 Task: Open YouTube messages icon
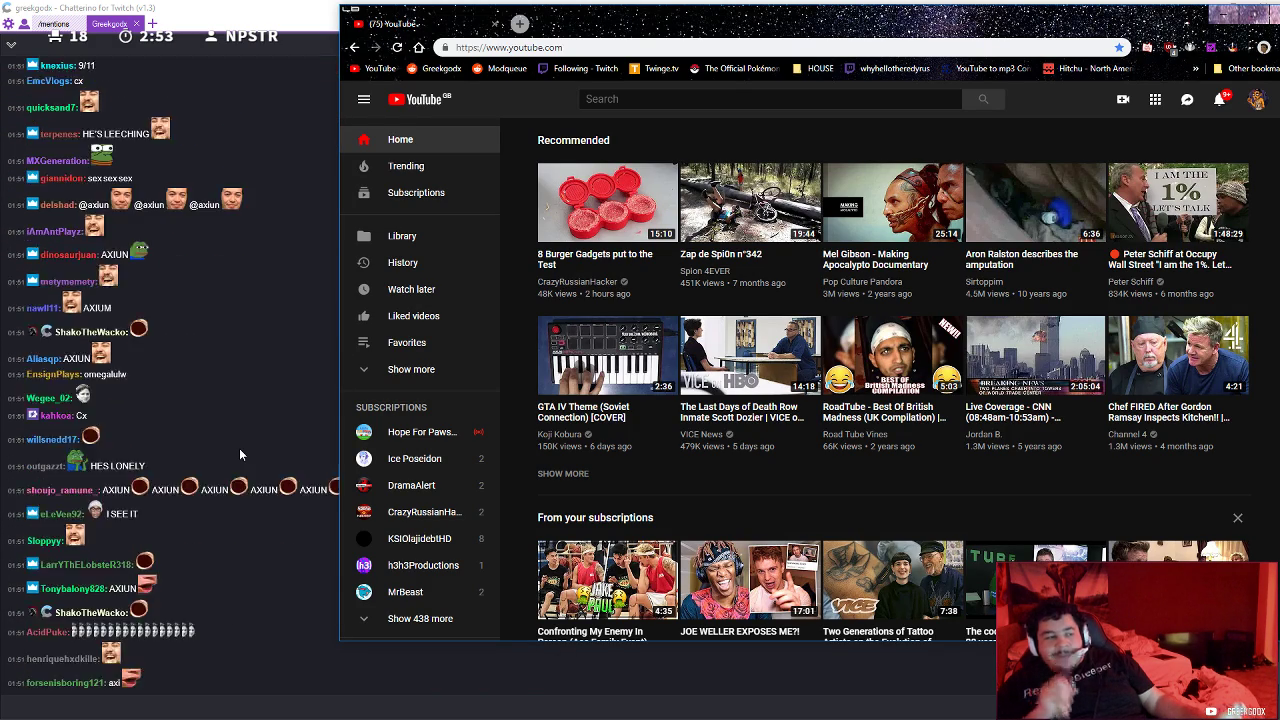[1187, 99]
